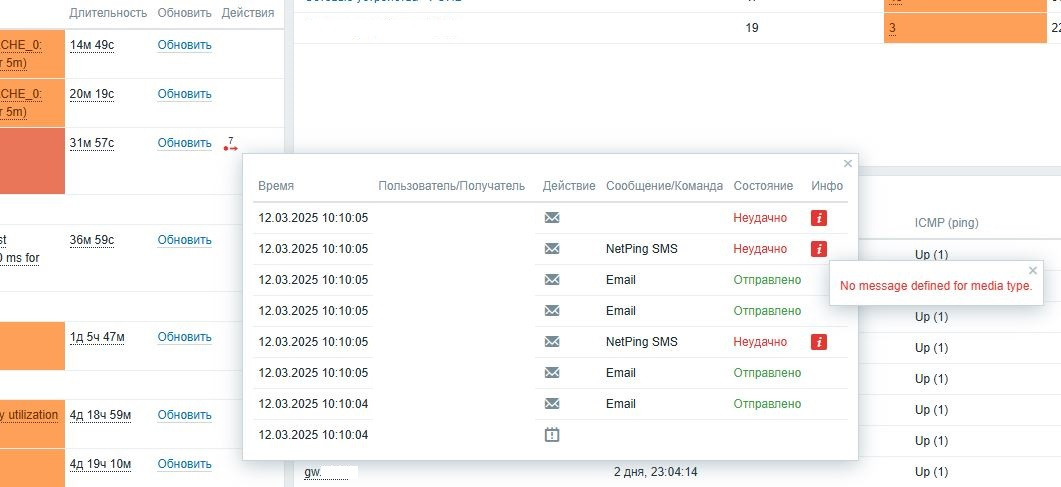Open the actions icon showing count 7
Screen dimensions: 1061x487
(x=231, y=145)
